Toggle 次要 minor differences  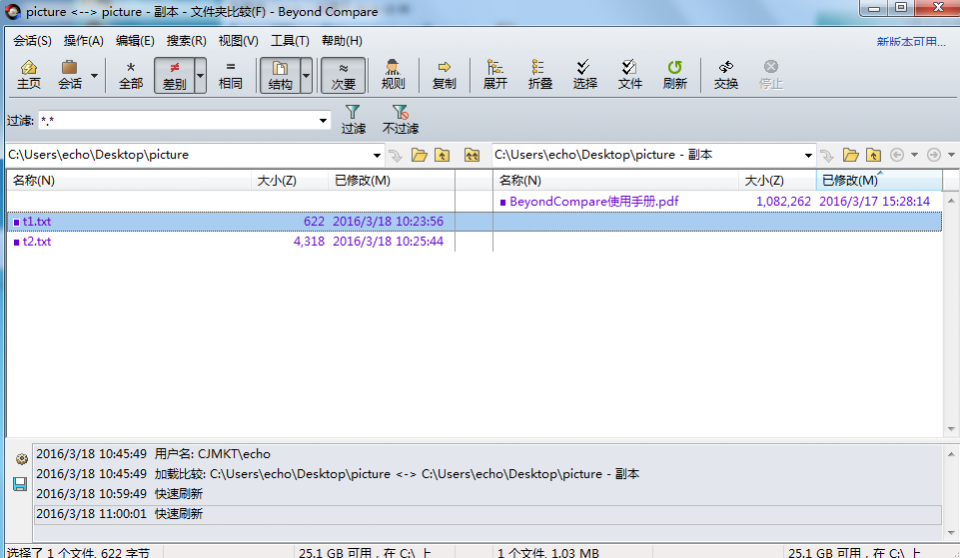[343, 75]
